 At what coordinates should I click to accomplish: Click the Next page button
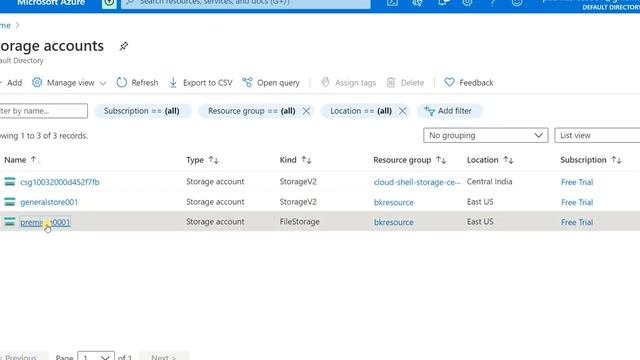point(164,356)
